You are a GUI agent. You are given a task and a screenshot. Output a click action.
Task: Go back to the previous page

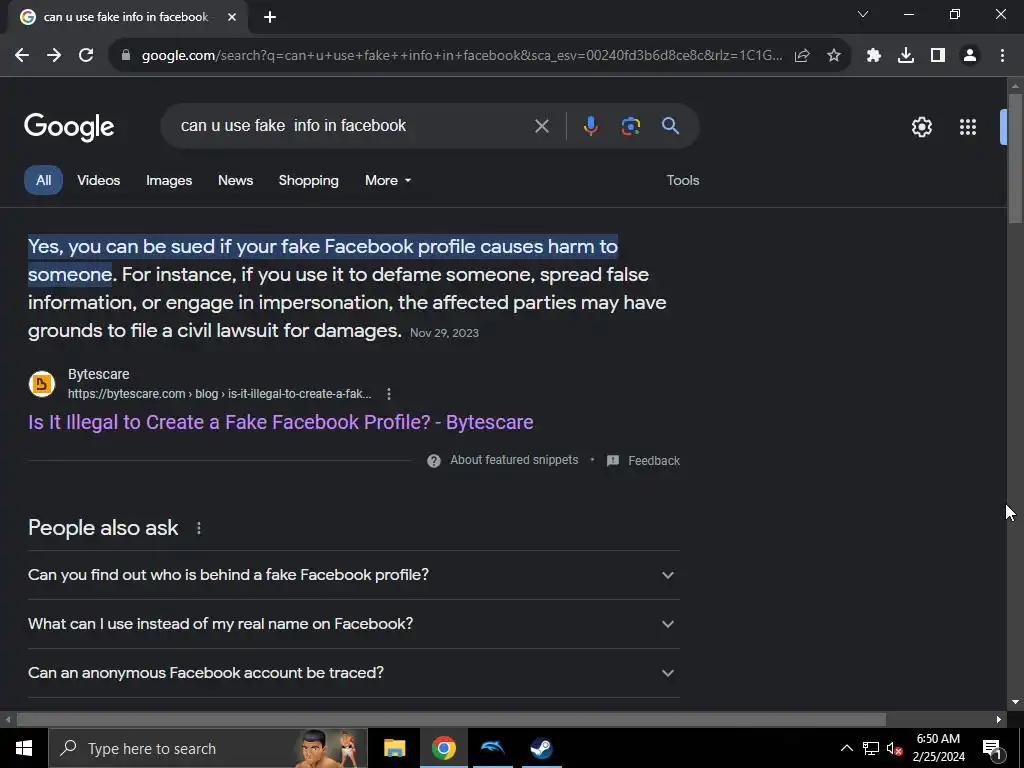[22, 56]
